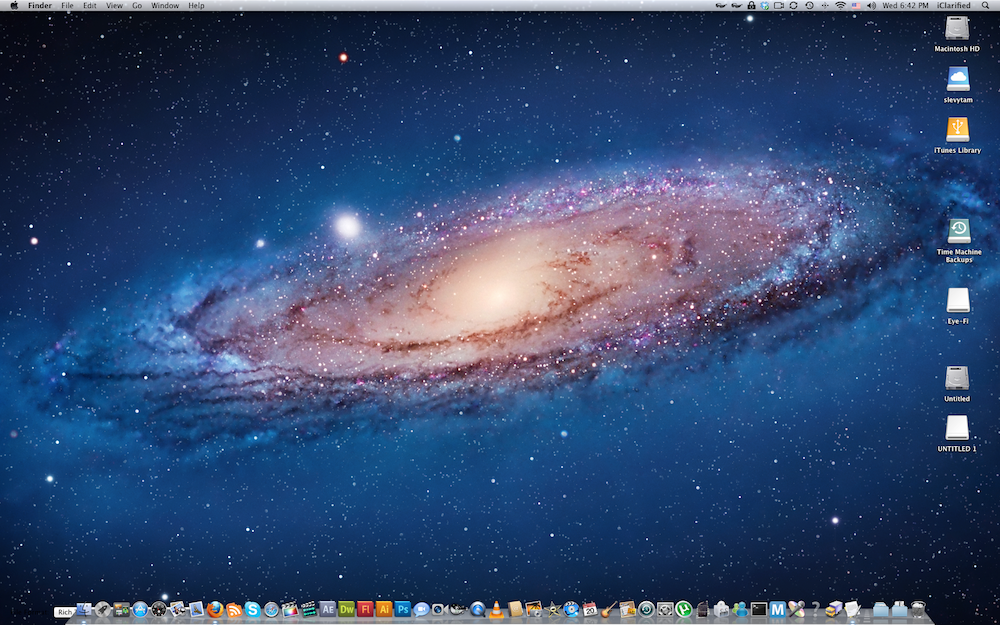Open QuickTime Player in the Dock
1000x625 pixels.
(478, 609)
